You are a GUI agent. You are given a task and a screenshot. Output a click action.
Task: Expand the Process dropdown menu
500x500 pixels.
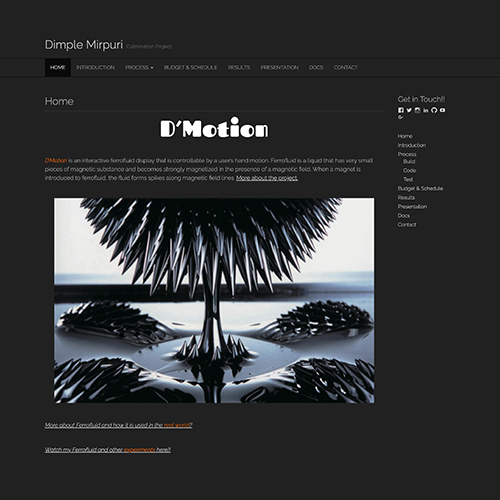click(x=139, y=68)
